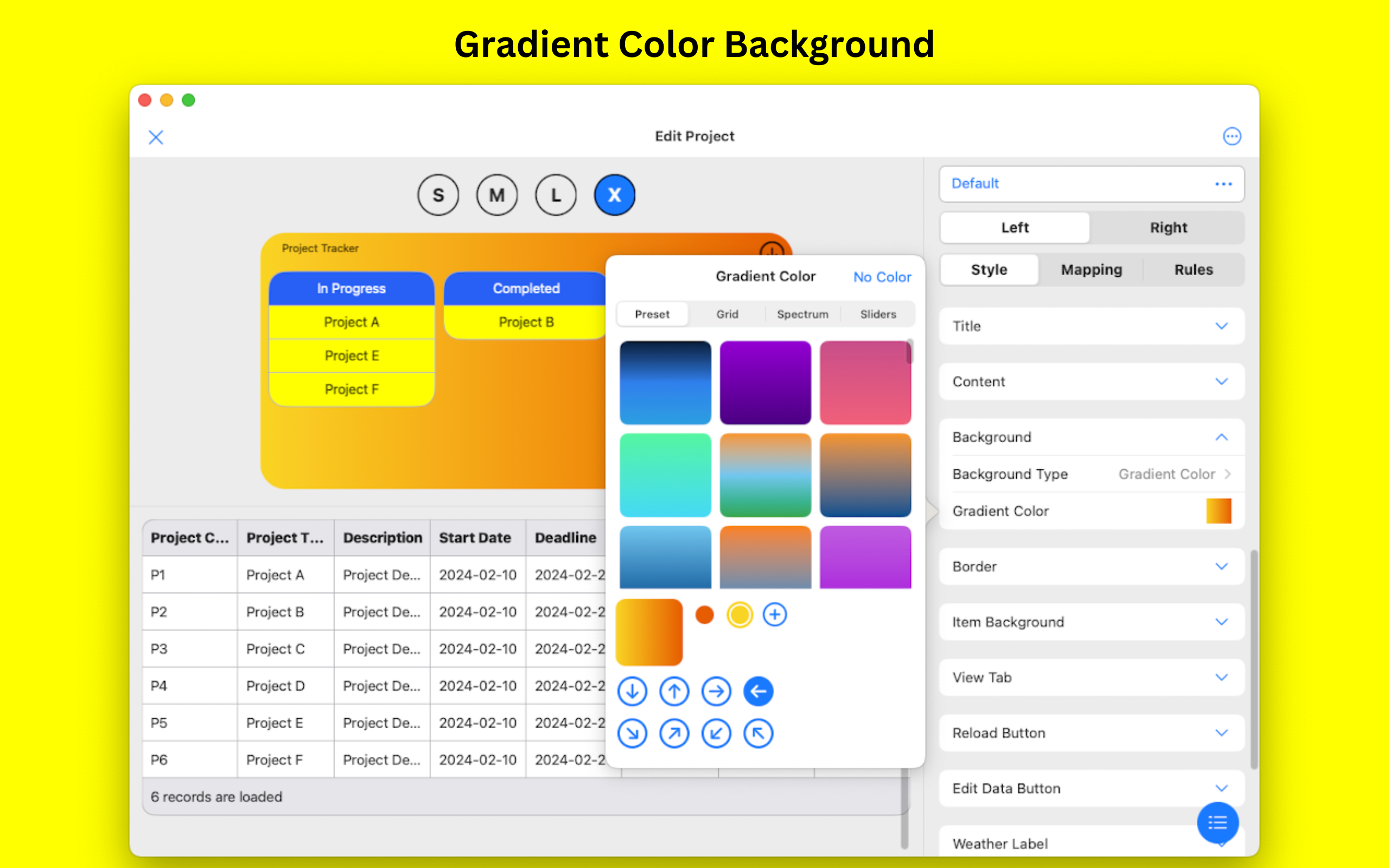
Task: Click the P3 table cell
Action: tap(190, 649)
